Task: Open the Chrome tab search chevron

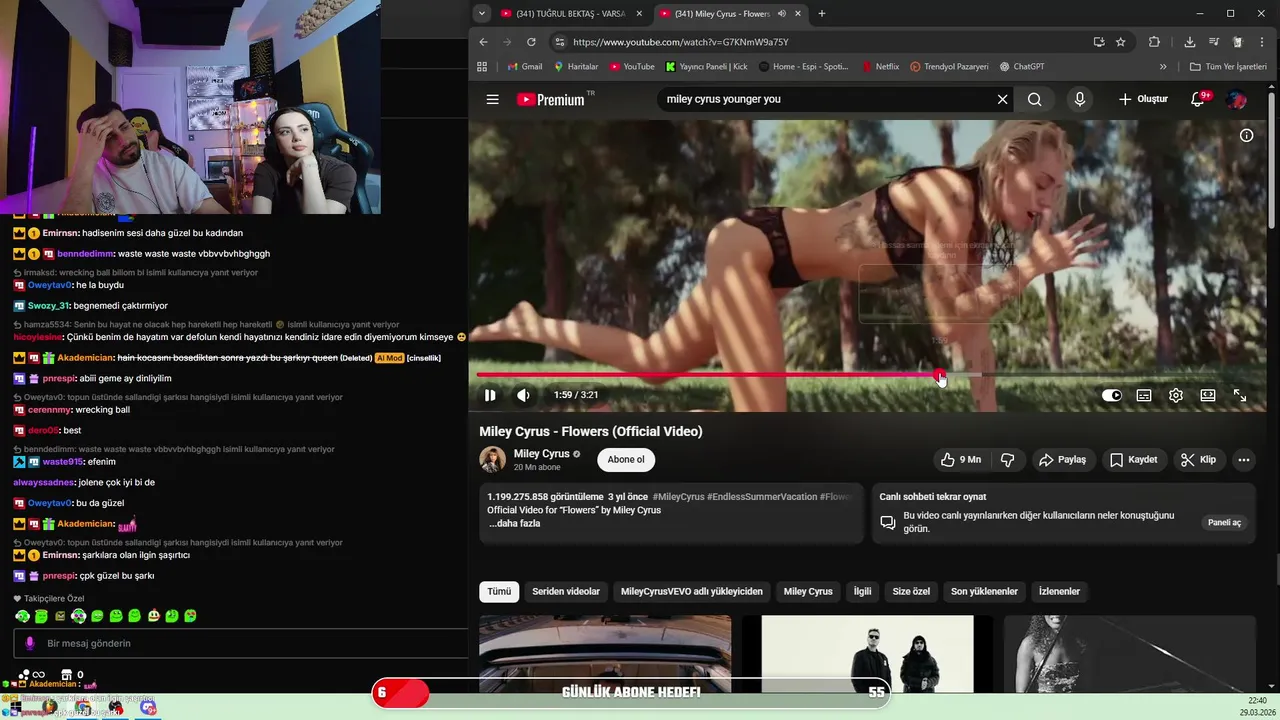Action: click(x=482, y=13)
